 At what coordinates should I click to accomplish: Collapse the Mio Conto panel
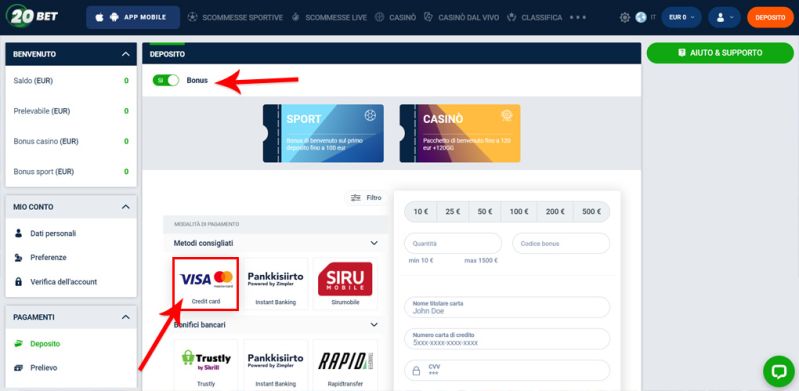tap(126, 207)
